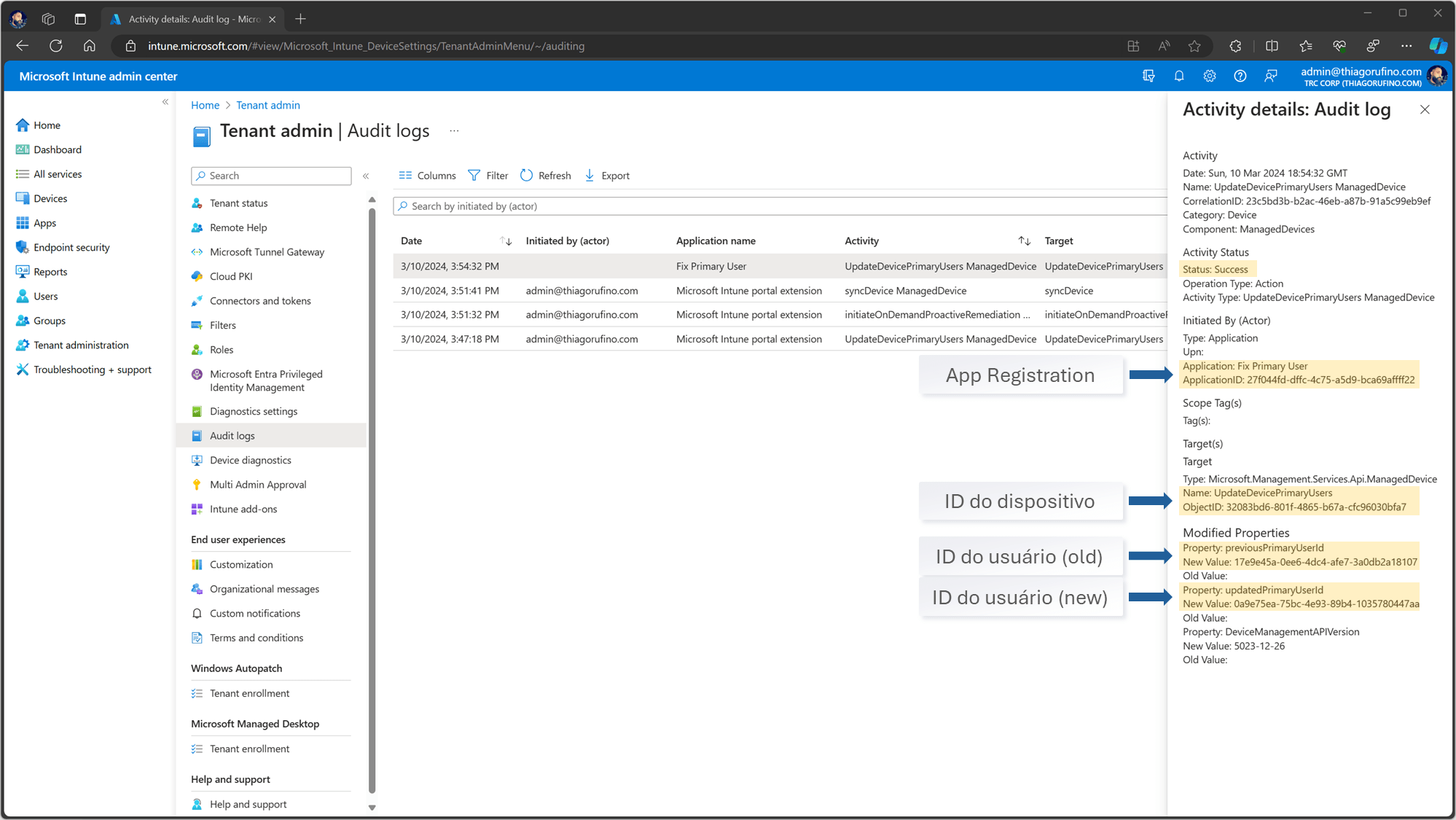Viewport: 1456px width, 820px height.
Task: Open the Filter option
Action: [488, 176]
